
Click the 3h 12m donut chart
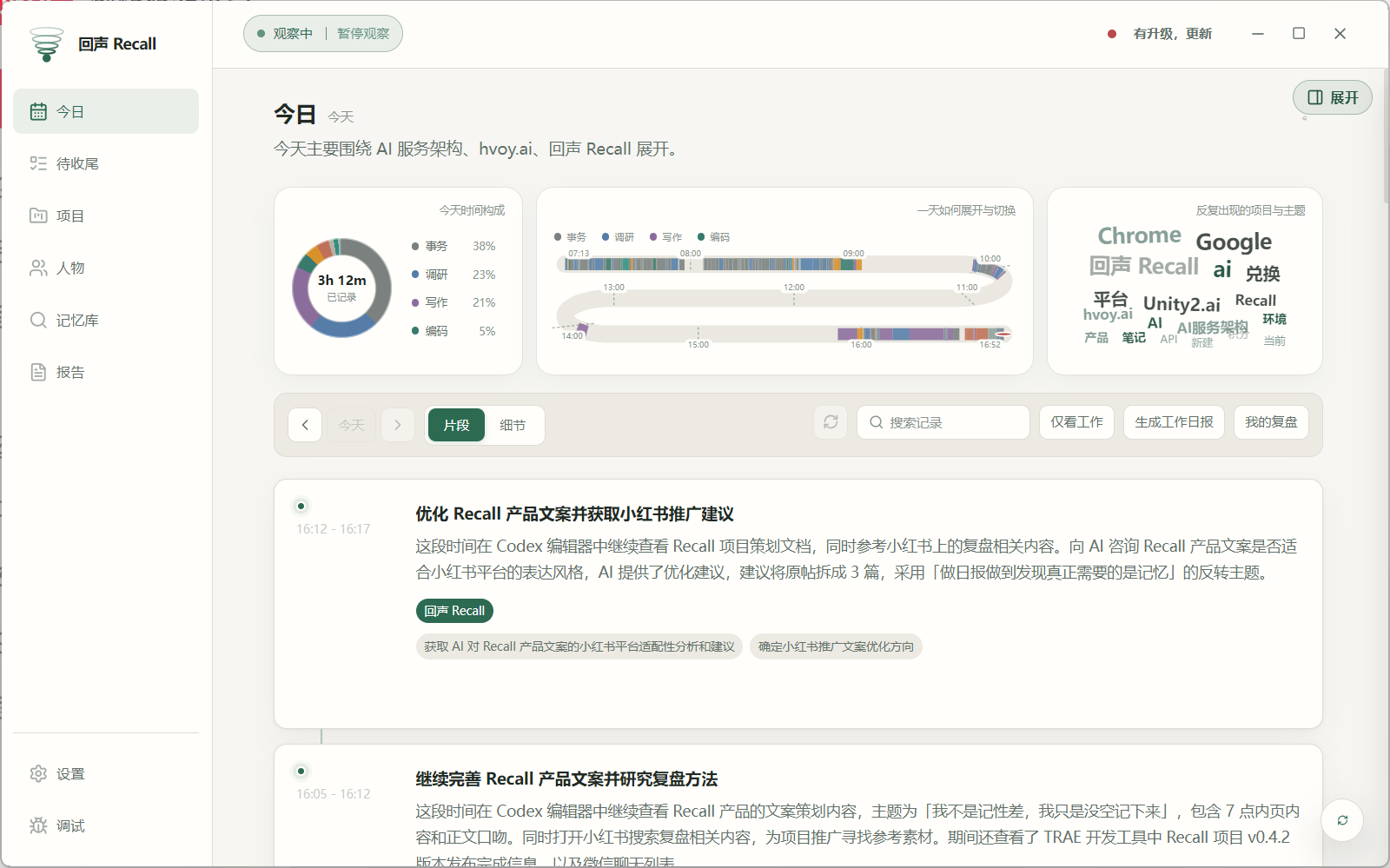[x=341, y=288]
